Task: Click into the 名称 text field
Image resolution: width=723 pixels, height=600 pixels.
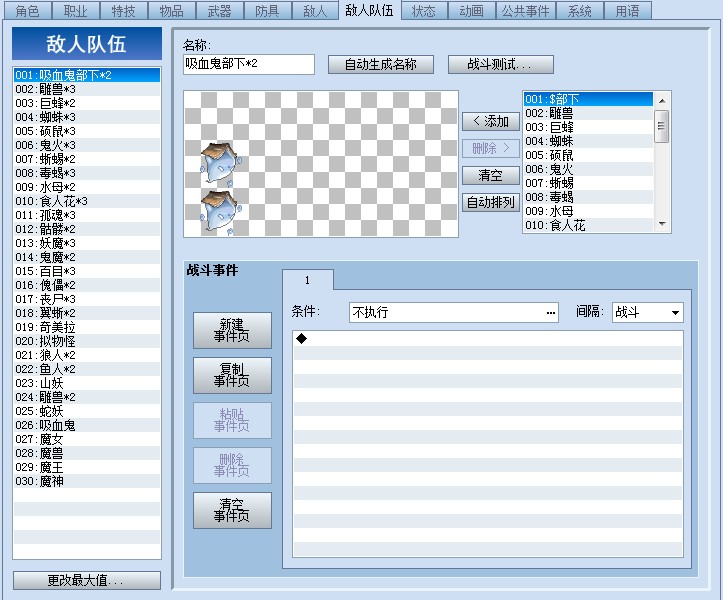Action: [x=249, y=64]
